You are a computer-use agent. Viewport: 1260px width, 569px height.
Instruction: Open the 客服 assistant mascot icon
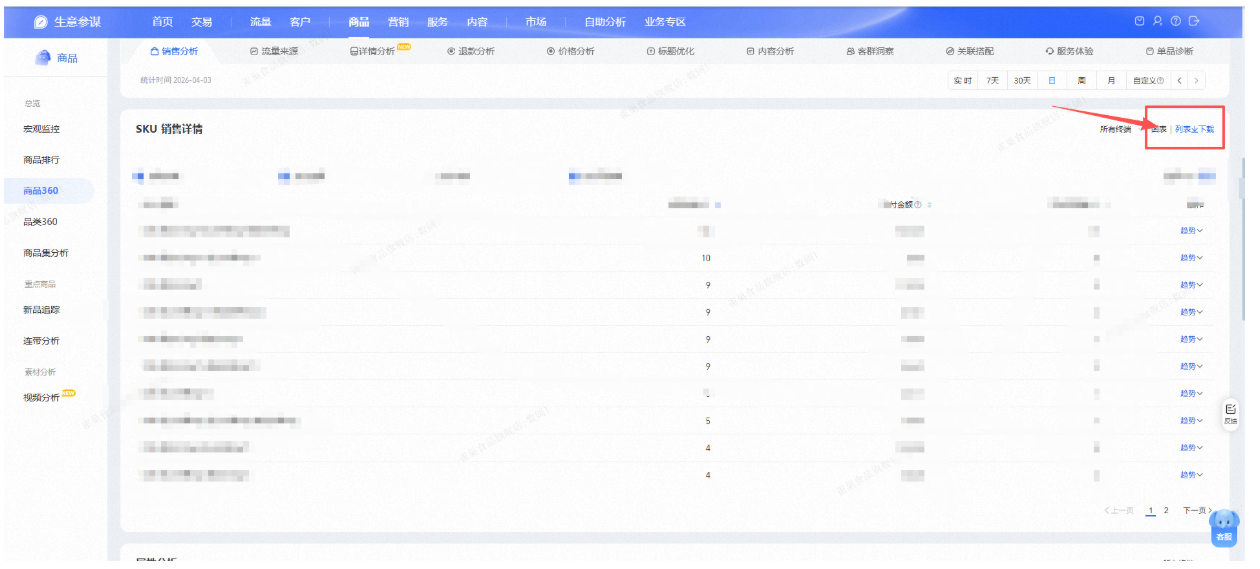tap(1225, 527)
